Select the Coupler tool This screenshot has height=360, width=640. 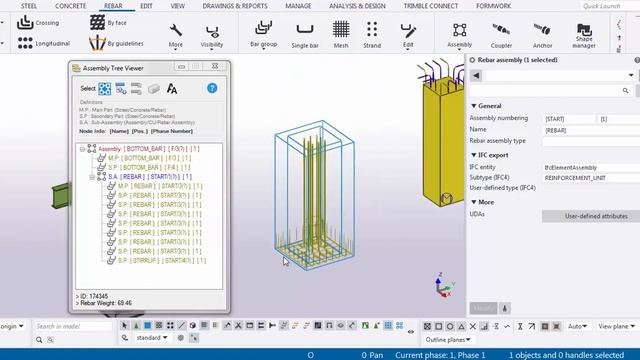(x=501, y=36)
